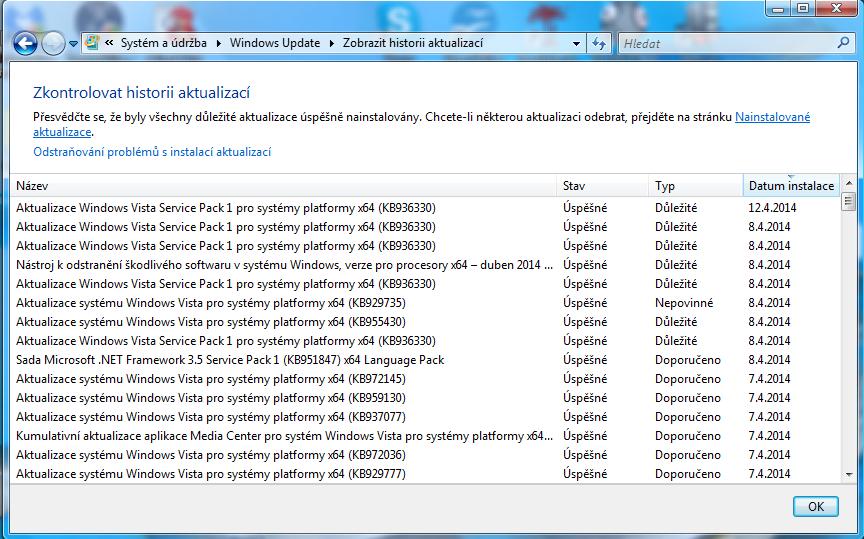Maximize the Windows Update window
Image resolution: width=864 pixels, height=539 pixels.
coord(802,8)
